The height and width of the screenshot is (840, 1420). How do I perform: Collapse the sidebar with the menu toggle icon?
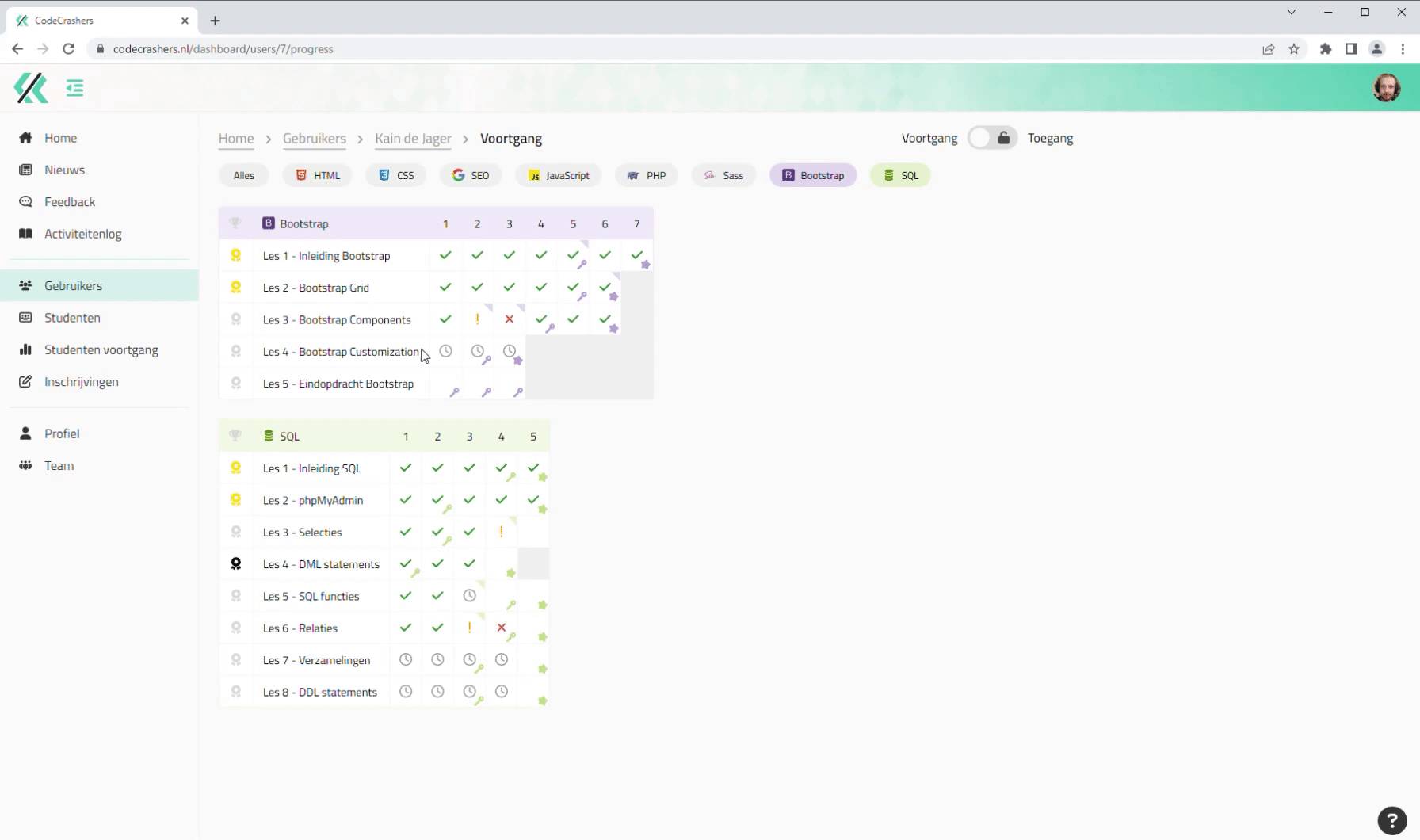coord(74,88)
